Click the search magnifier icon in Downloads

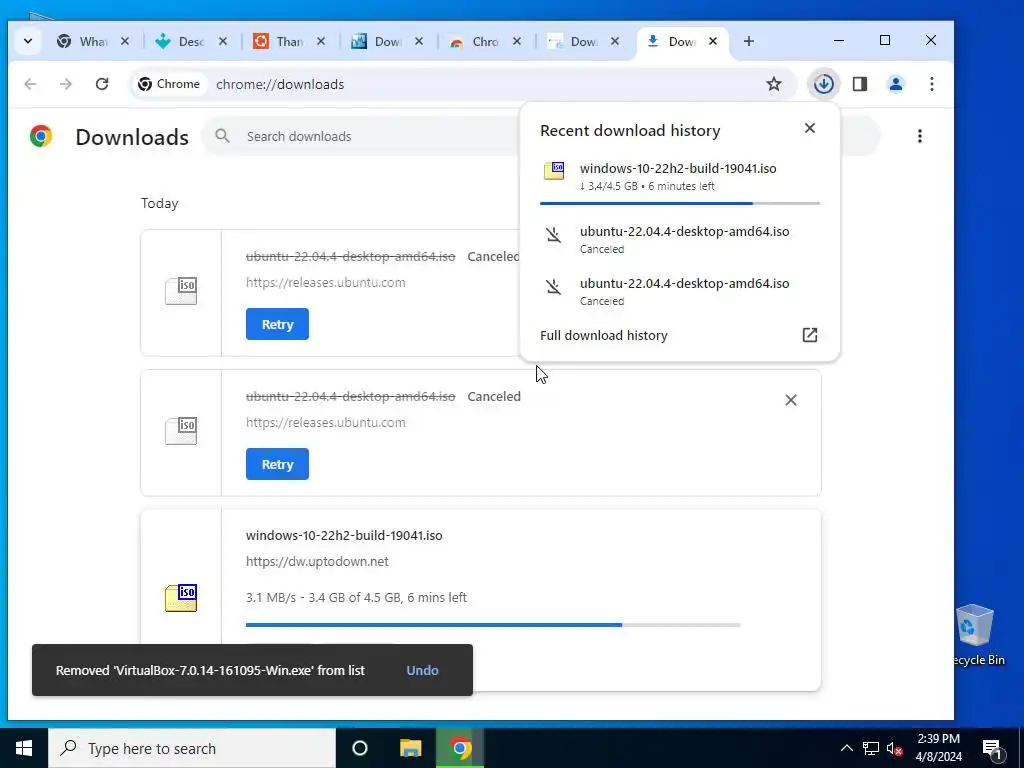tap(223, 136)
